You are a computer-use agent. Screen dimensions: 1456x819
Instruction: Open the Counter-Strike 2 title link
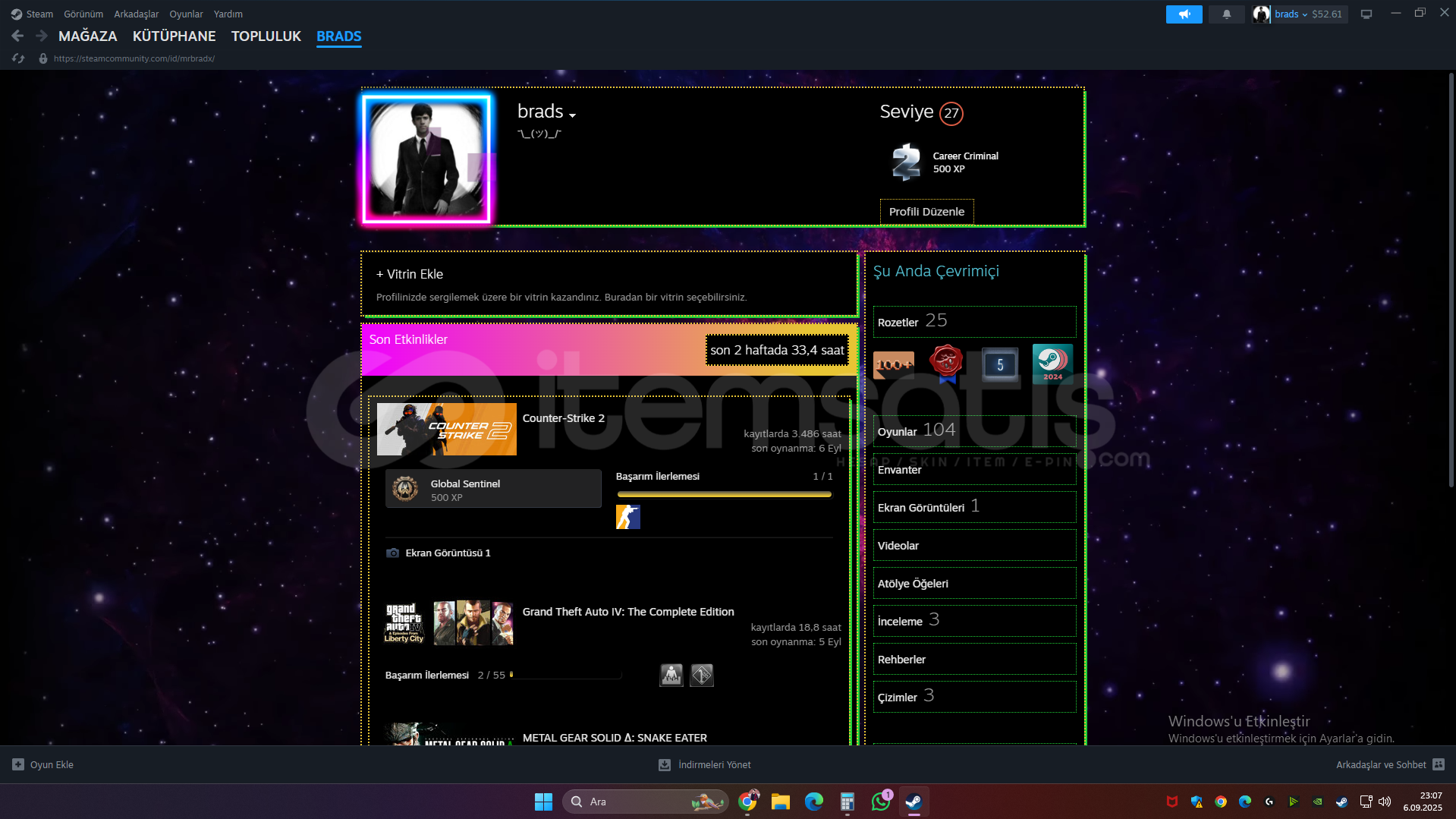point(563,418)
